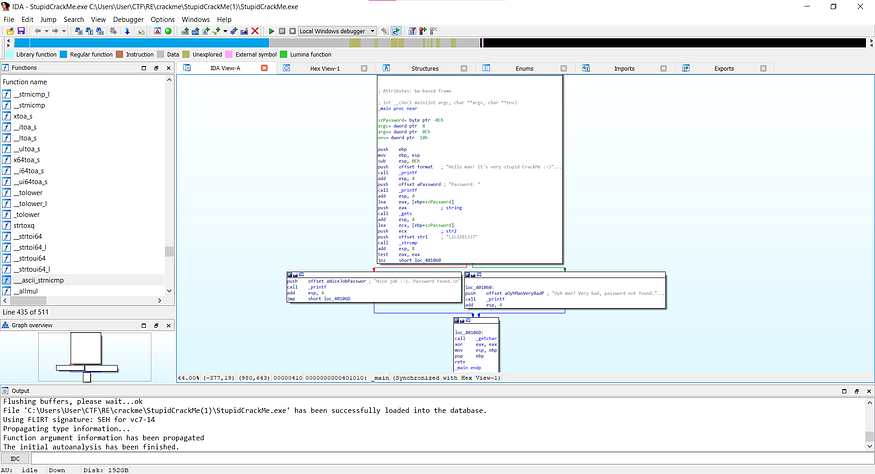Click the red X delete icon

coord(255,31)
